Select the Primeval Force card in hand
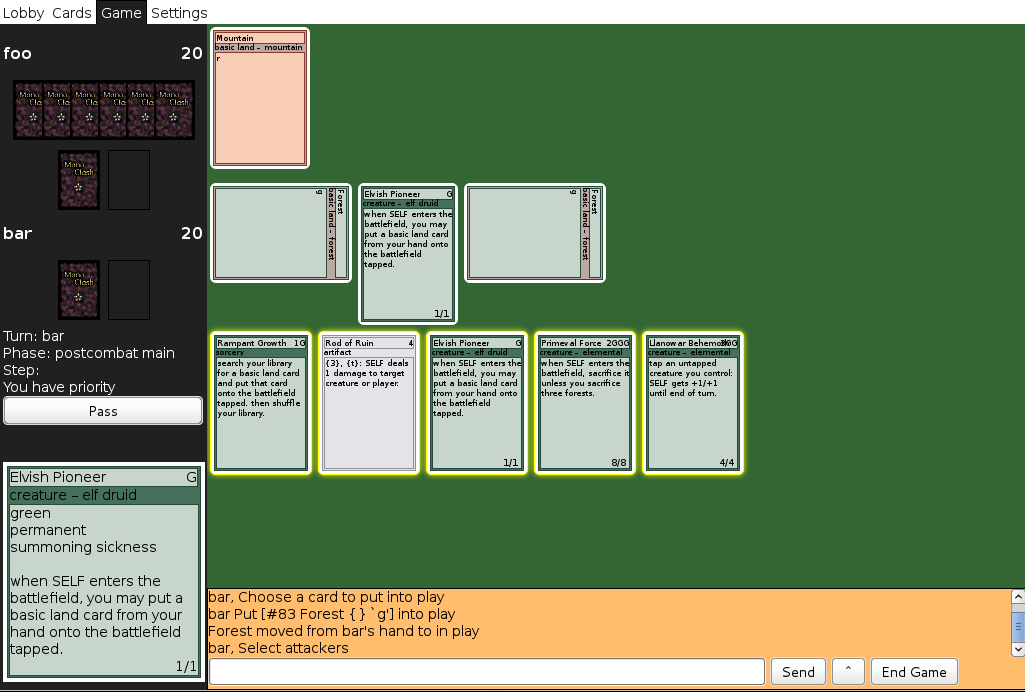The height and width of the screenshot is (692, 1025). coord(584,403)
